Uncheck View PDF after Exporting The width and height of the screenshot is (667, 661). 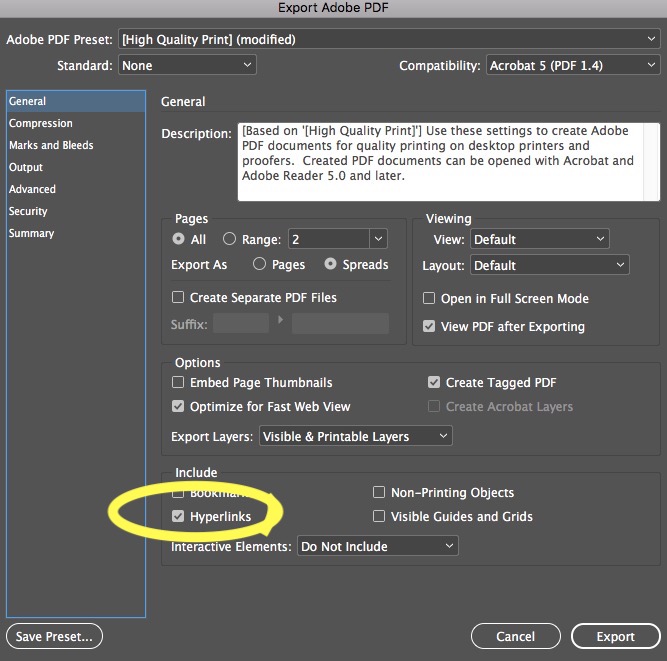tap(429, 326)
